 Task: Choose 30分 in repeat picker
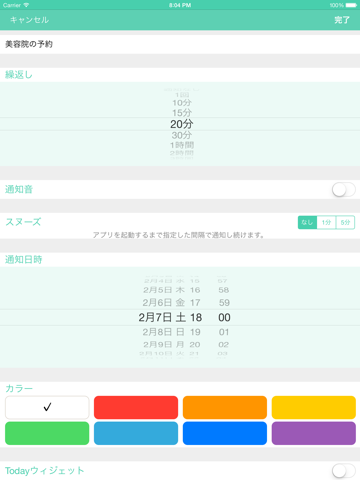click(x=182, y=135)
